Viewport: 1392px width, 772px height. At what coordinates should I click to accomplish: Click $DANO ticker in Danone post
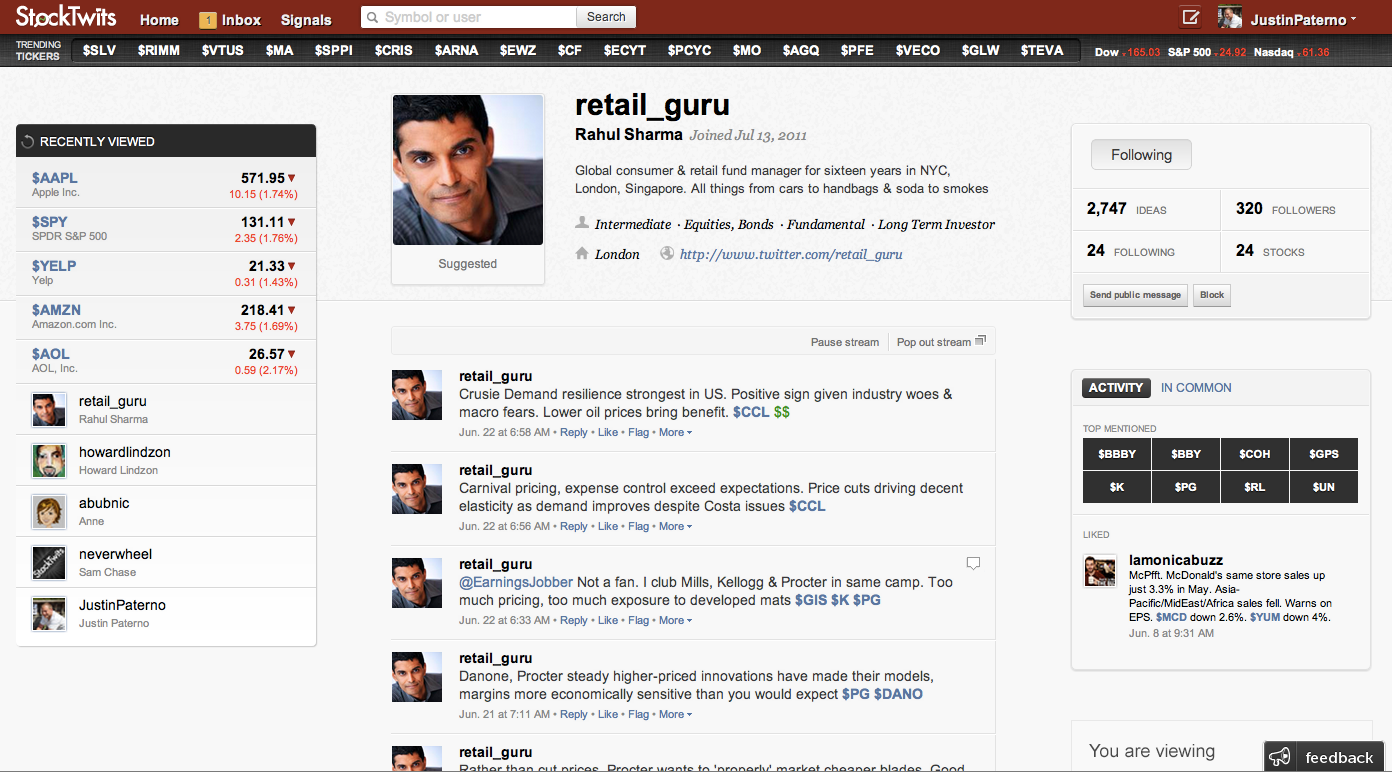pyautogui.click(x=898, y=694)
